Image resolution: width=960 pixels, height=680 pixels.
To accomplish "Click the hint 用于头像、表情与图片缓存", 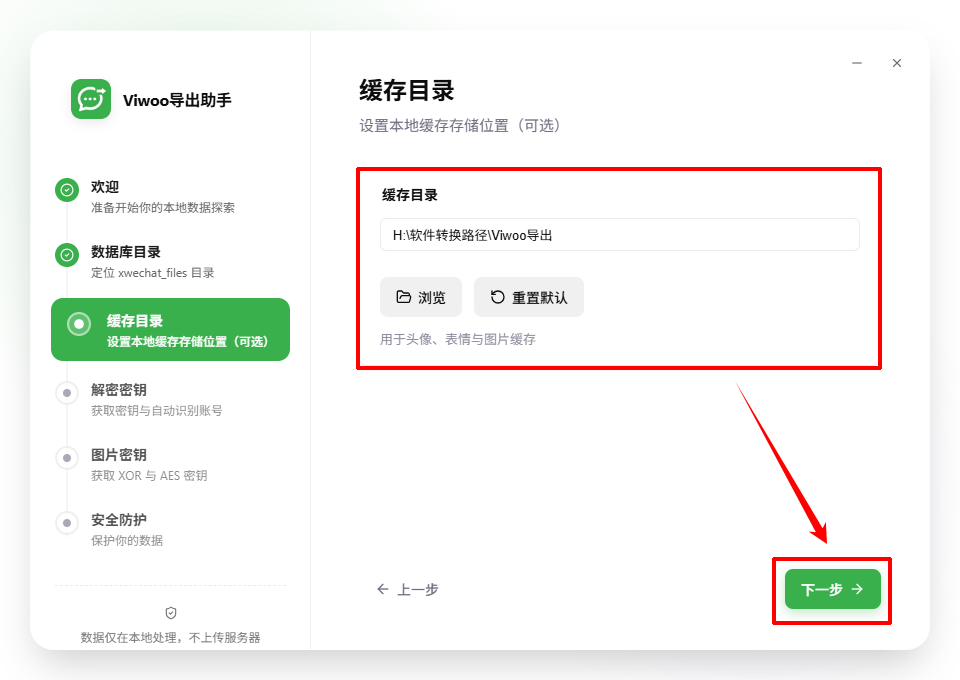I will pos(457,339).
